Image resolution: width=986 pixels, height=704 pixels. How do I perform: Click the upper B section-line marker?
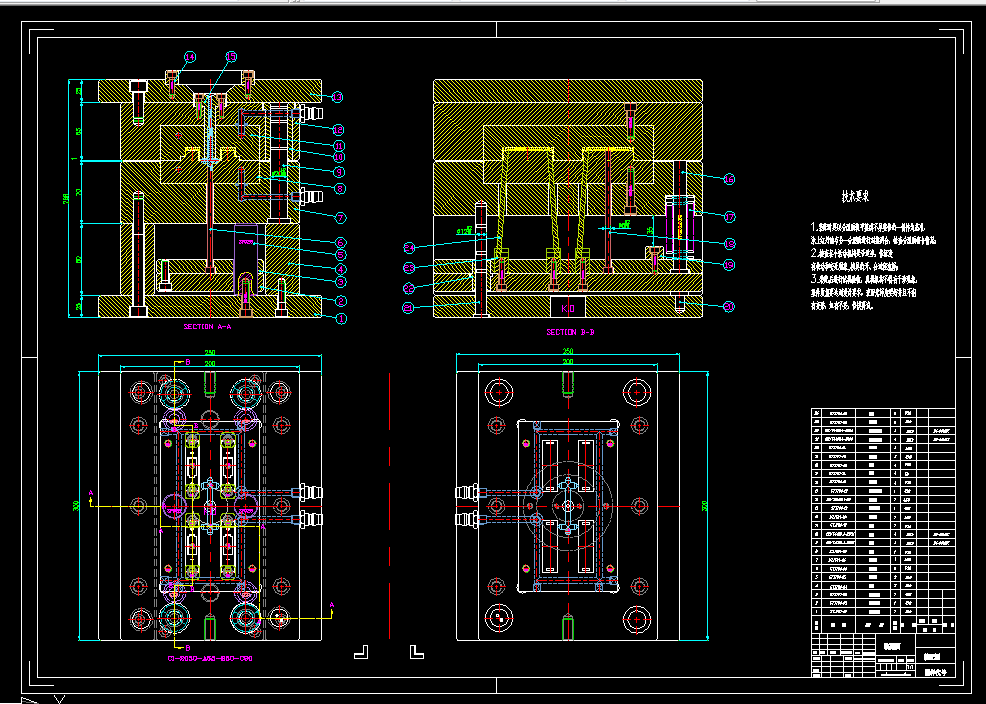pyautogui.click(x=187, y=363)
